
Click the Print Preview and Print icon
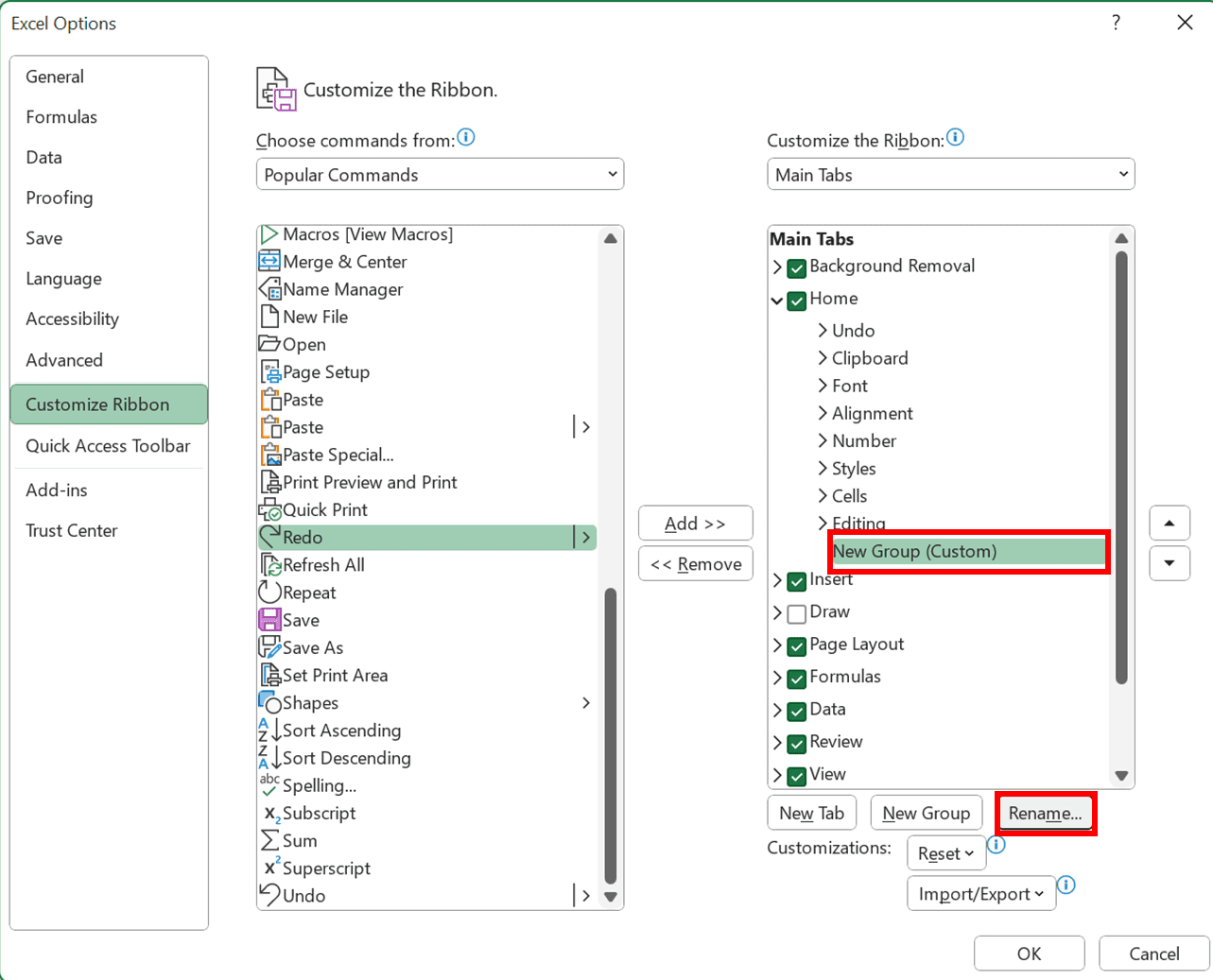(x=269, y=482)
